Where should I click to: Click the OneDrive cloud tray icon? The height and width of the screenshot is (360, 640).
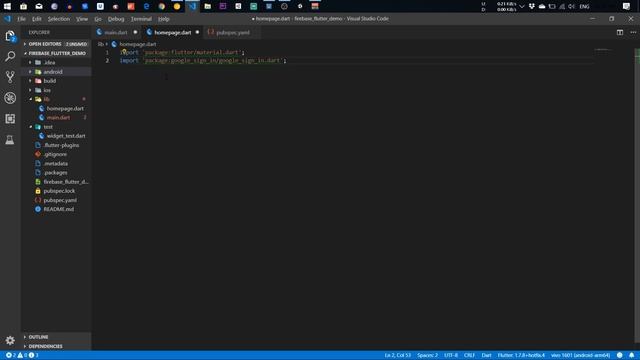(542, 6)
